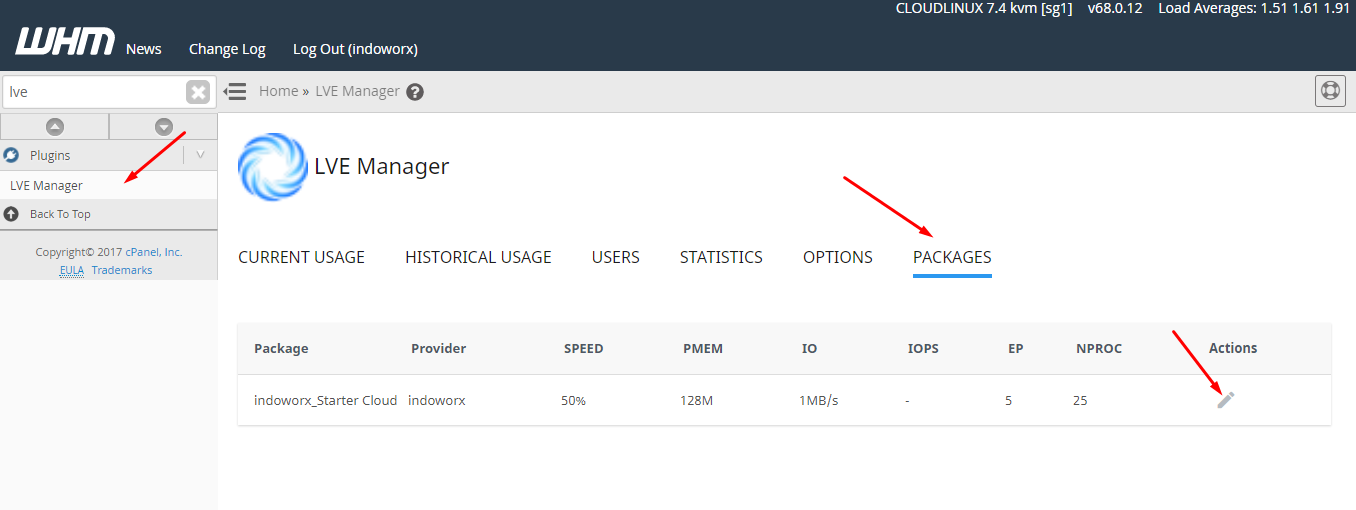The height and width of the screenshot is (510, 1356).
Task: Open the News link
Action: pyautogui.click(x=144, y=49)
